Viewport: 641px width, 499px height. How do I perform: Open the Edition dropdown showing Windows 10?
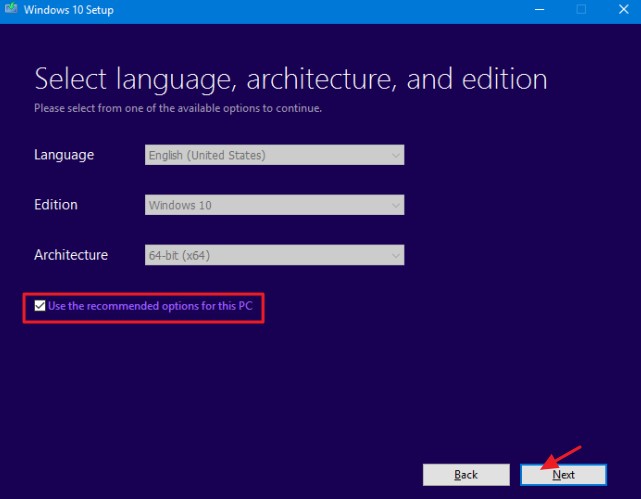click(x=274, y=205)
